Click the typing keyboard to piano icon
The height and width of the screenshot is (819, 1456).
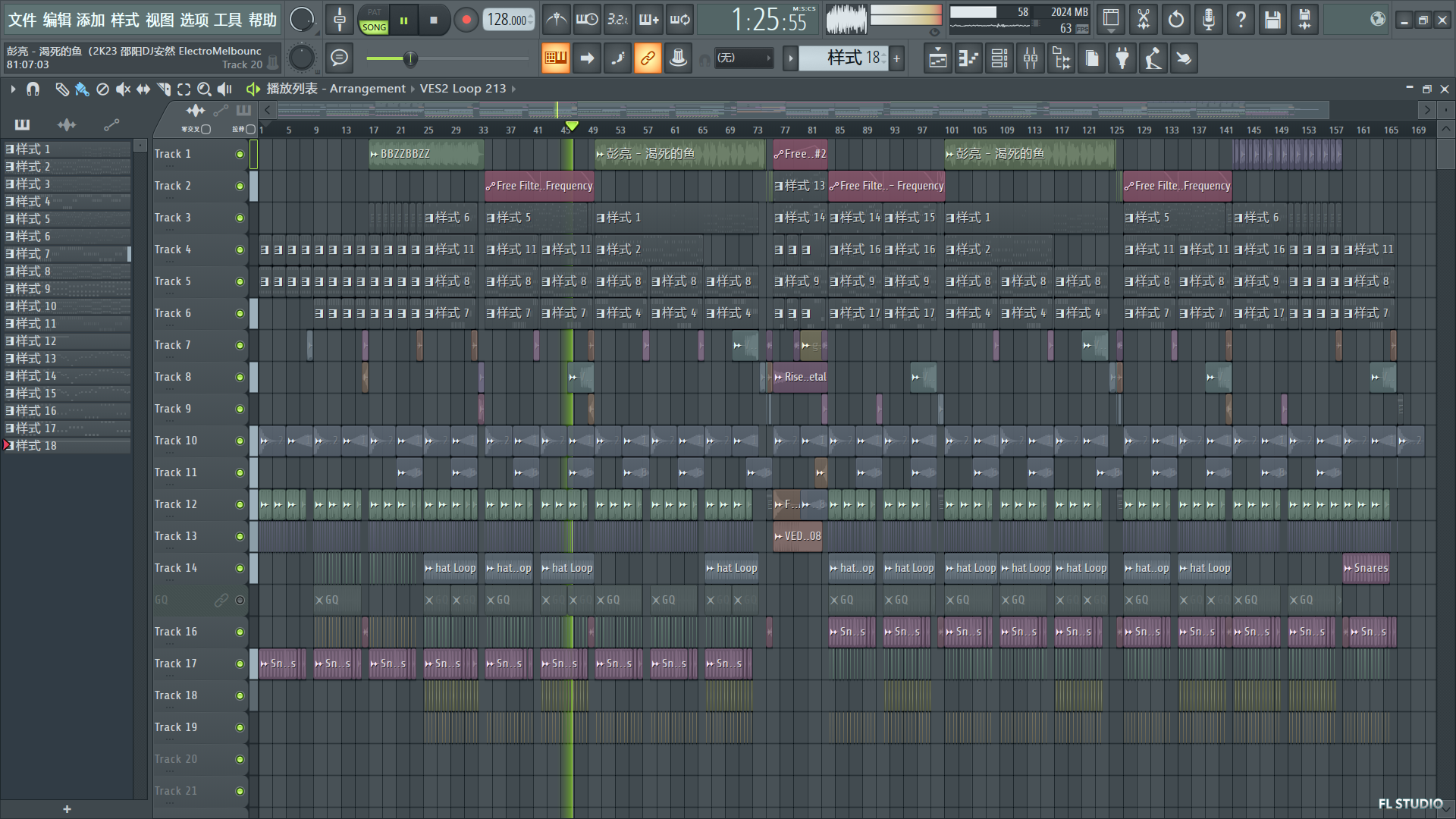tap(555, 58)
